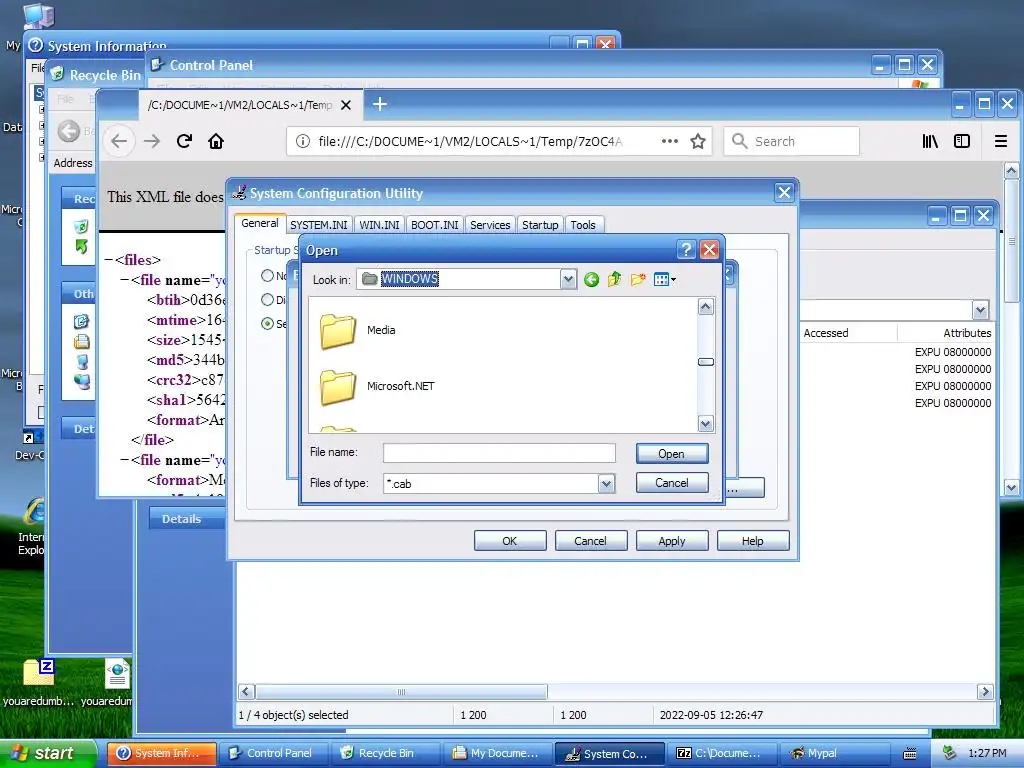Screen dimensions: 1024x768
Task: Click Help in System Configuration Utility
Action: [x=752, y=541]
